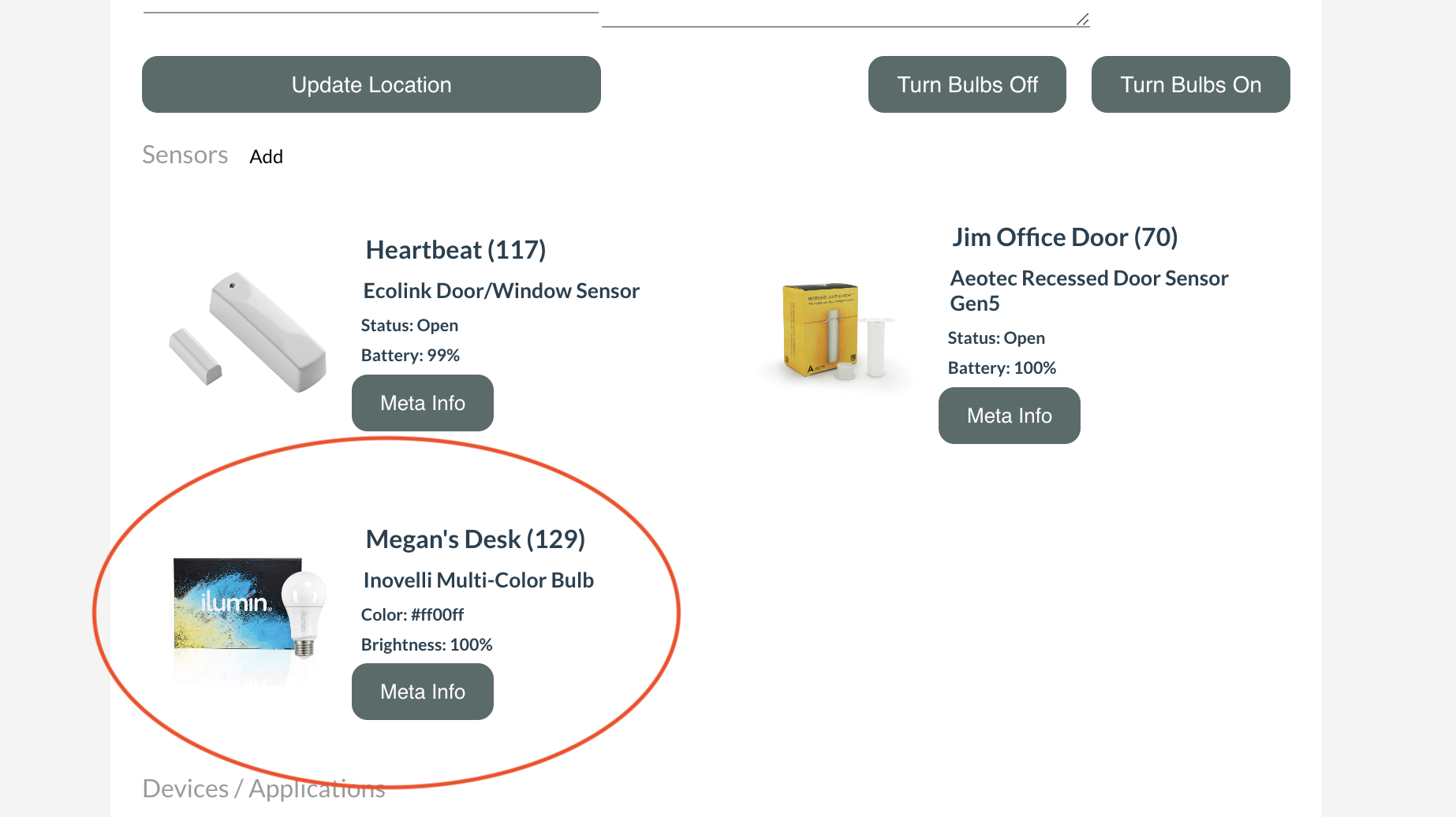The image size is (1456, 817).
Task: Click Jim Office Door Status: Open text
Action: (996, 338)
